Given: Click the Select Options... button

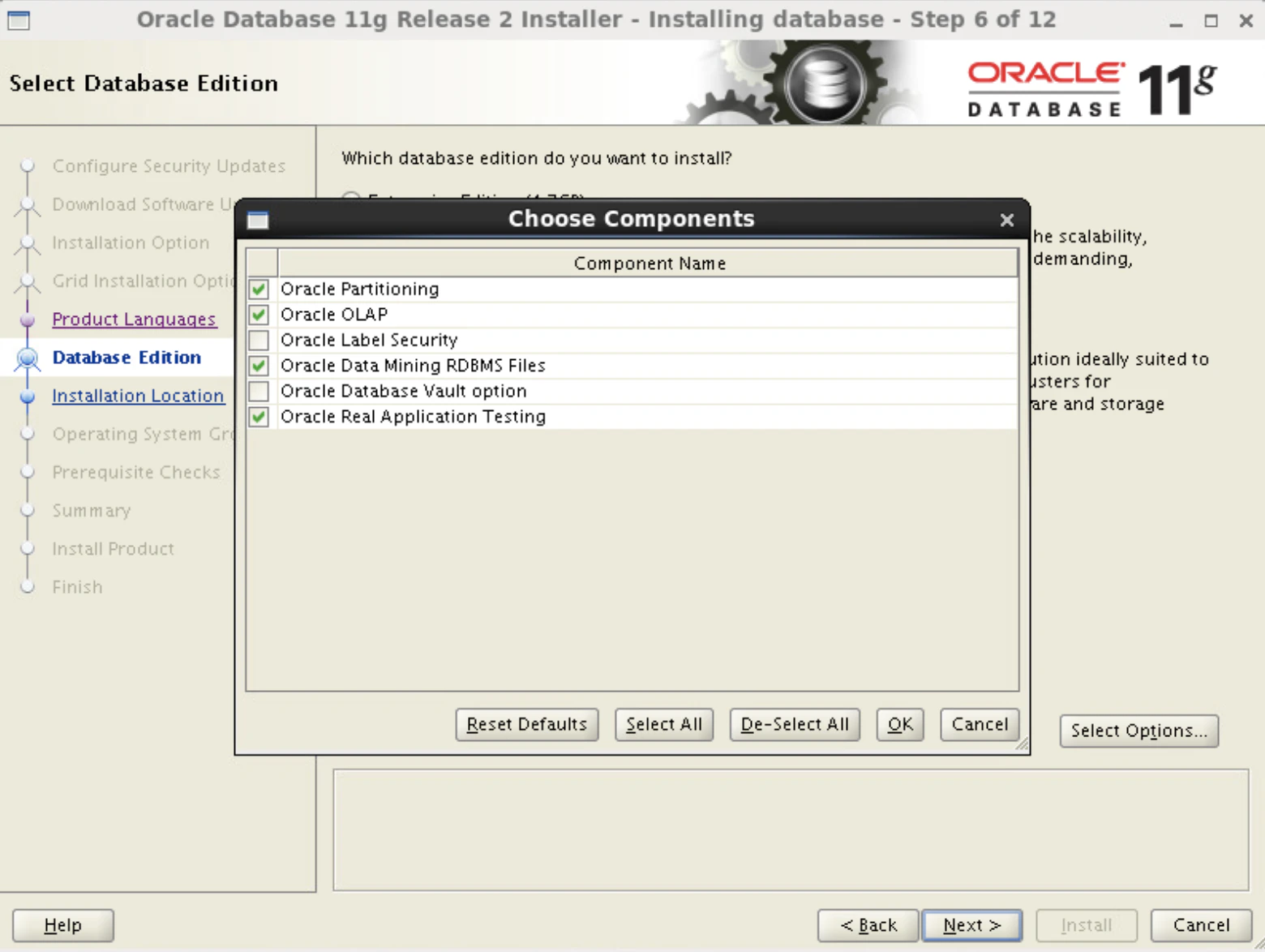Looking at the screenshot, I should (1138, 731).
